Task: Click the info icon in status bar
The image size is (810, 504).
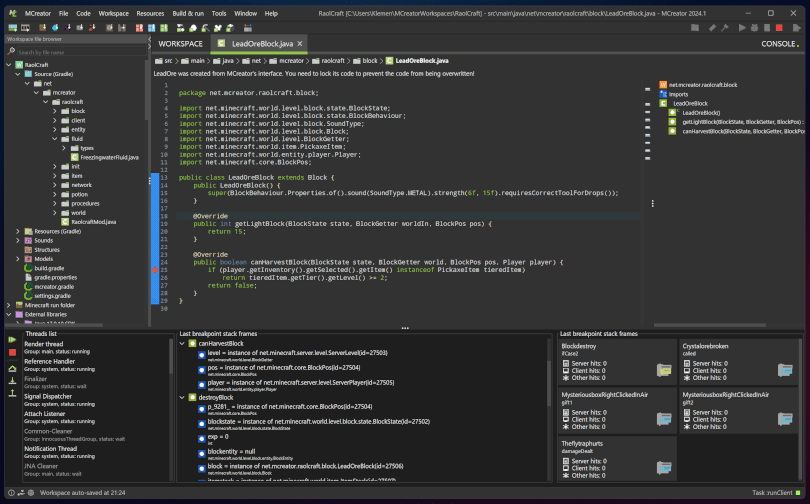Action: tap(11, 493)
